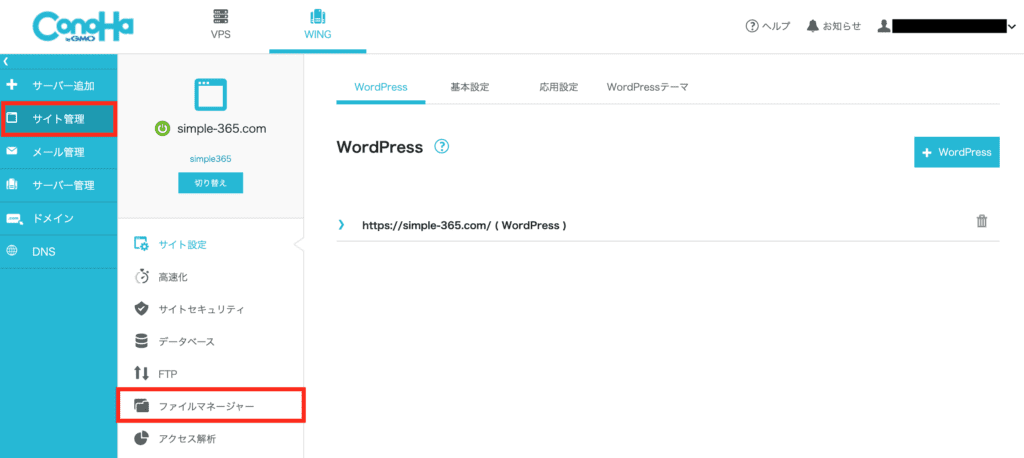Switch to 基本設定 tab
Viewport: 1024px width, 458px height.
470,87
